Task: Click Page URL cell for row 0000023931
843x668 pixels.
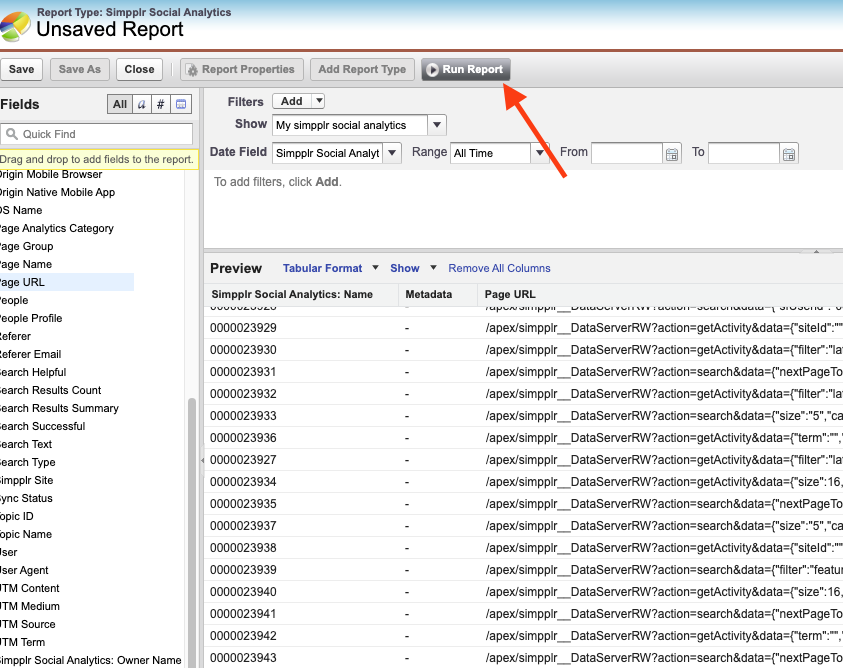Action: point(664,372)
